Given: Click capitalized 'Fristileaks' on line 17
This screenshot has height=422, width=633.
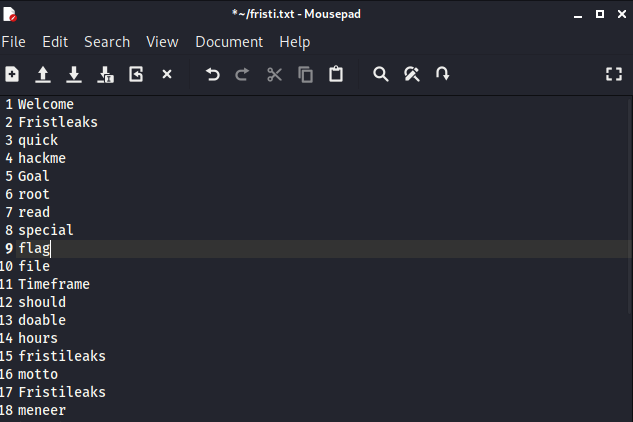Looking at the screenshot, I should click(62, 393).
